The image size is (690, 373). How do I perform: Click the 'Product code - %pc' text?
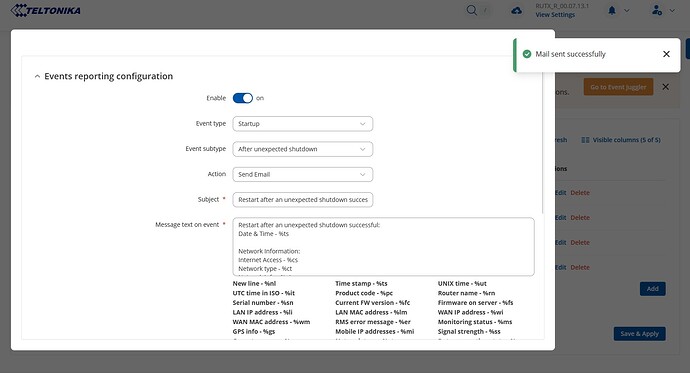(x=364, y=293)
